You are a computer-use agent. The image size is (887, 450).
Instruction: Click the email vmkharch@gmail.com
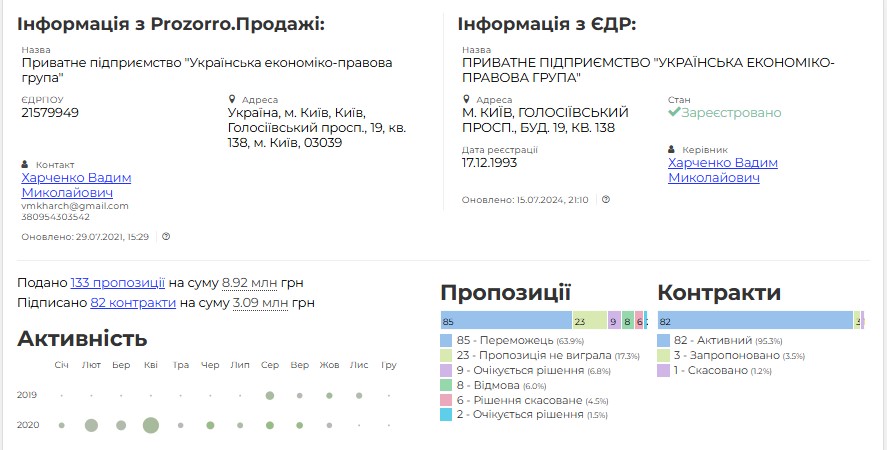75,206
